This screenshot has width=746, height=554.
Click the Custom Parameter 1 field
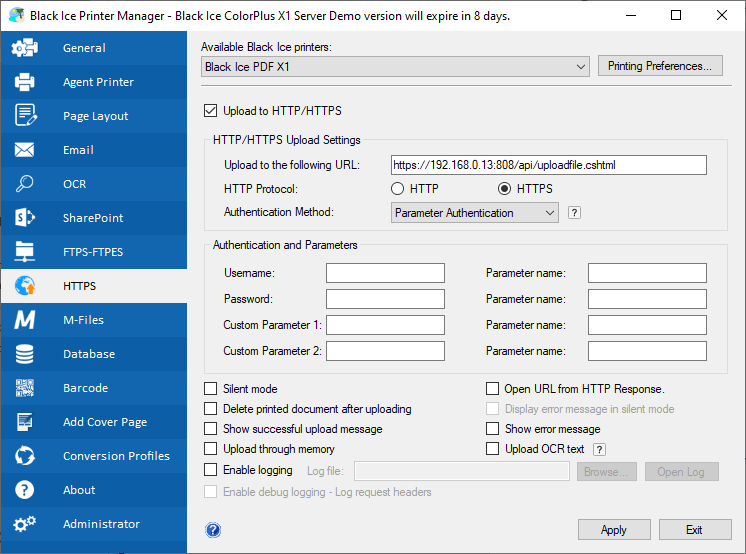[x=385, y=325]
